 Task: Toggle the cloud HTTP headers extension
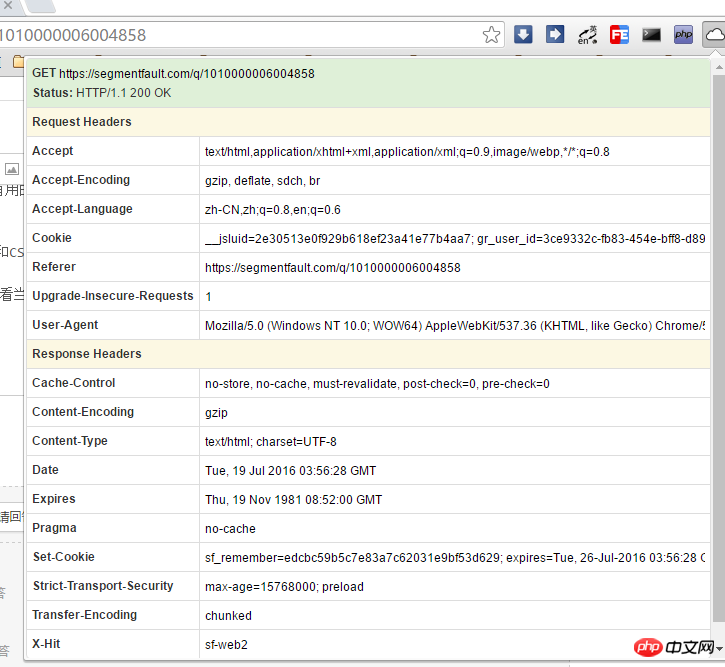(715, 35)
